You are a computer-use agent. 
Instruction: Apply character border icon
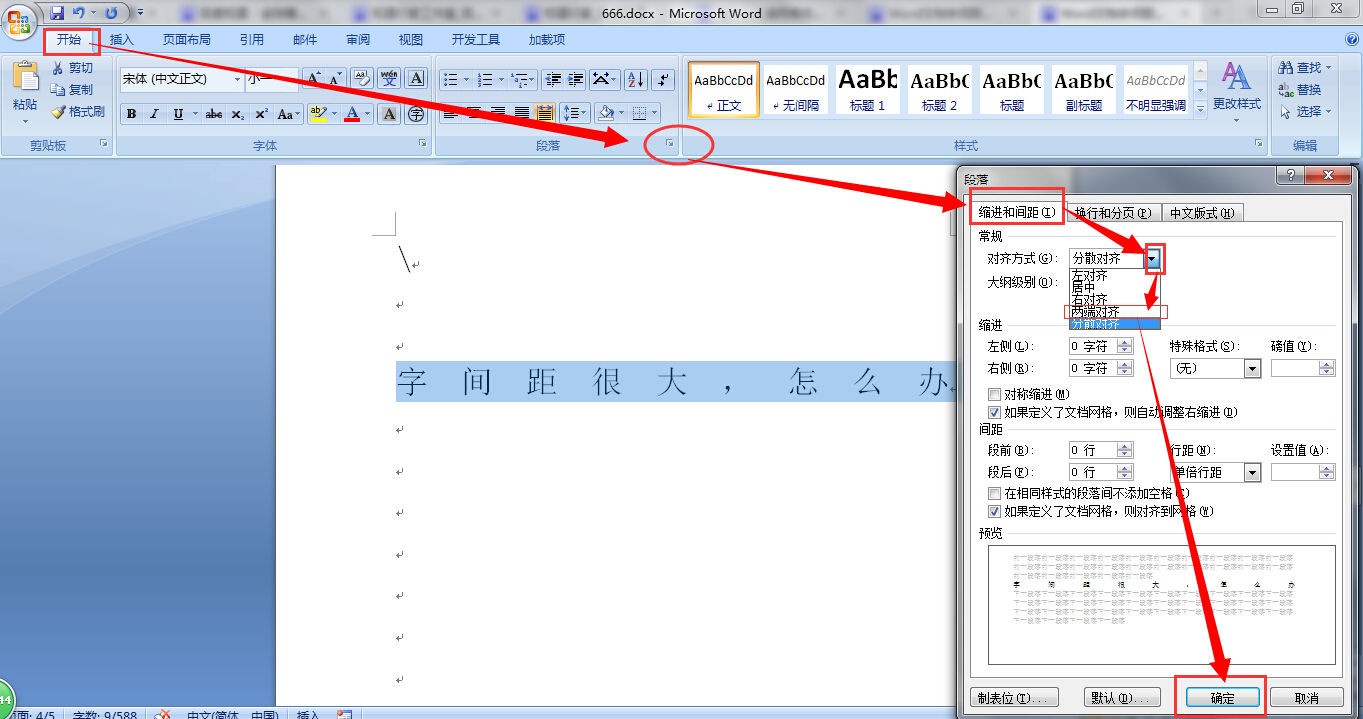pyautogui.click(x=417, y=79)
